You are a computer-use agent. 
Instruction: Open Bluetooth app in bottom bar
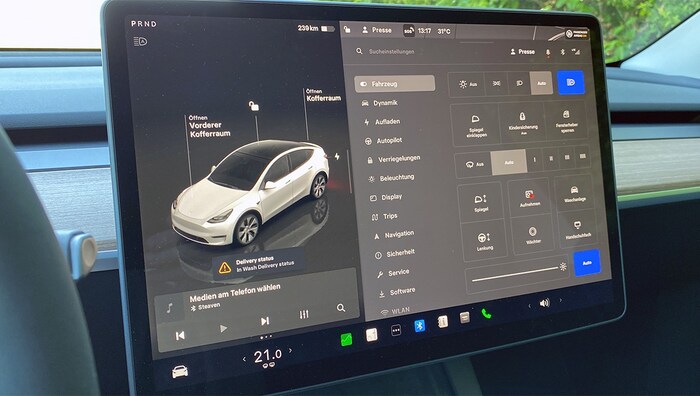[420, 326]
